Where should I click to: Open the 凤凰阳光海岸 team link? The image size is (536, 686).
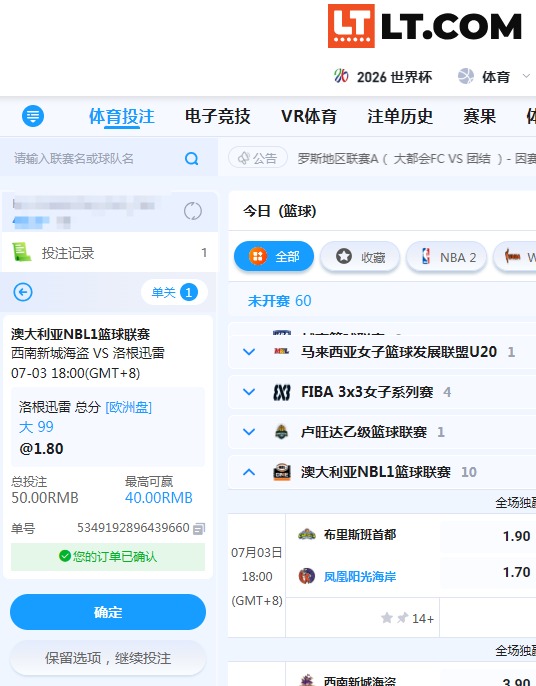pyautogui.click(x=360, y=577)
